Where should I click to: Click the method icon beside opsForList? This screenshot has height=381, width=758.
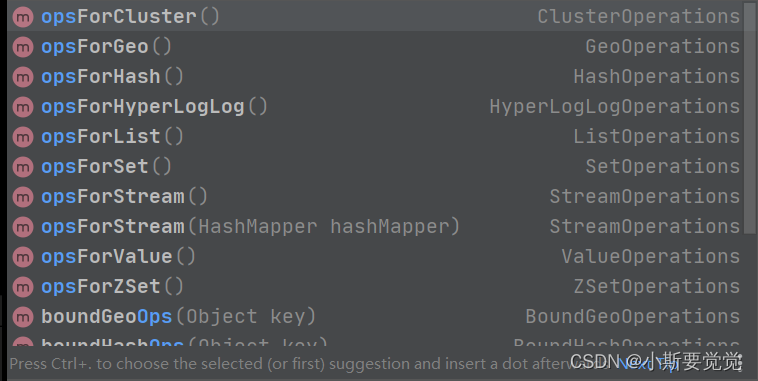[23, 137]
